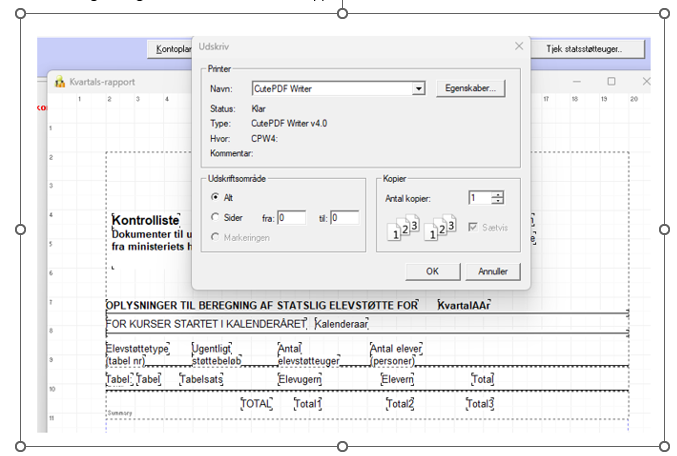Open the printer name dropdown arrow

(x=418, y=89)
